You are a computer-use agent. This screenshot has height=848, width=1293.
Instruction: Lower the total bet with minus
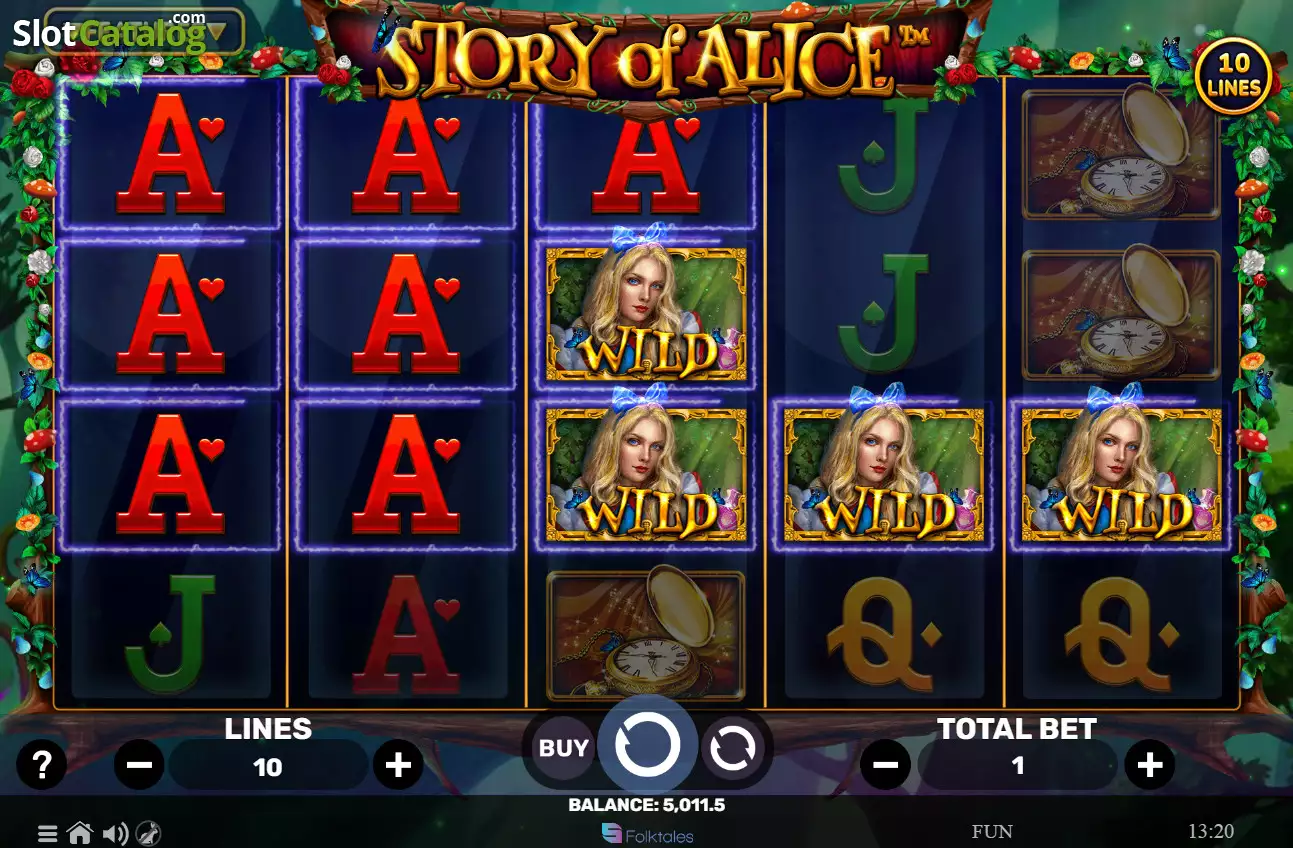tap(885, 766)
